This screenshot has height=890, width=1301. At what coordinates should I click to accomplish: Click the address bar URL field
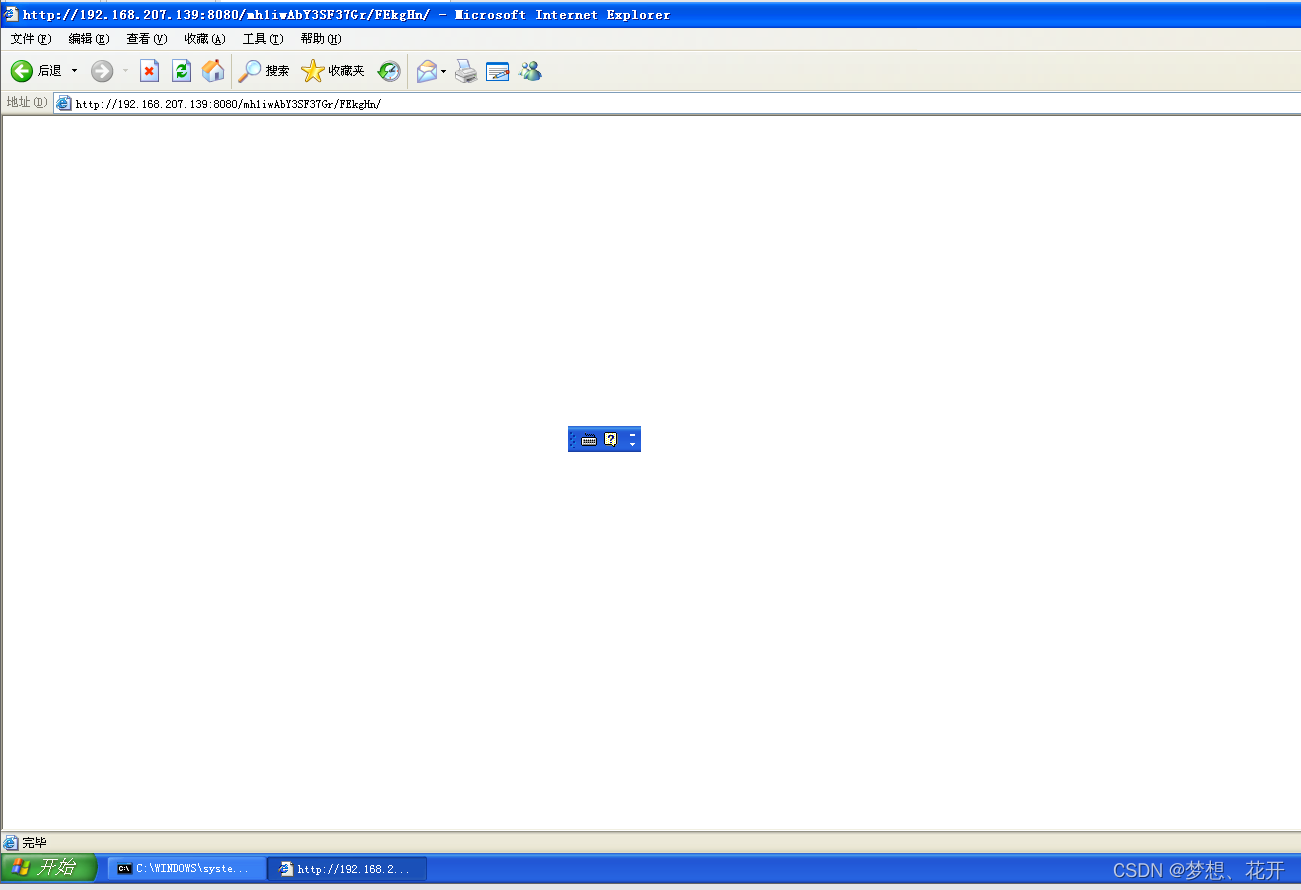point(677,103)
